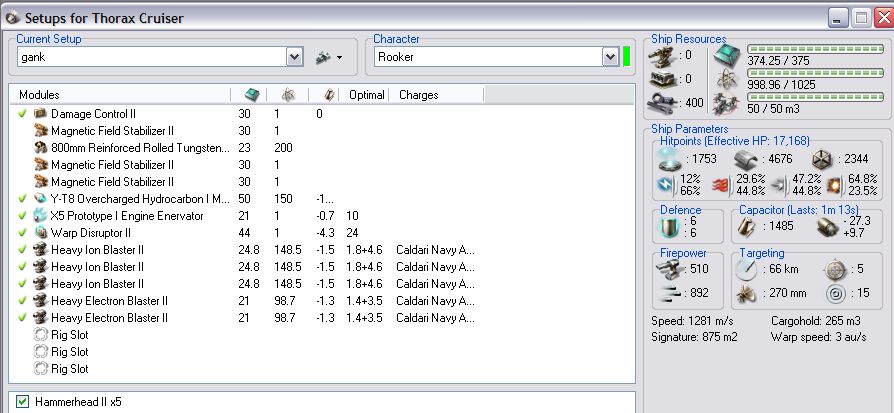Toggle the Warp Disruptor II active checkmark
The width and height of the screenshot is (894, 413).
[x=22, y=233]
